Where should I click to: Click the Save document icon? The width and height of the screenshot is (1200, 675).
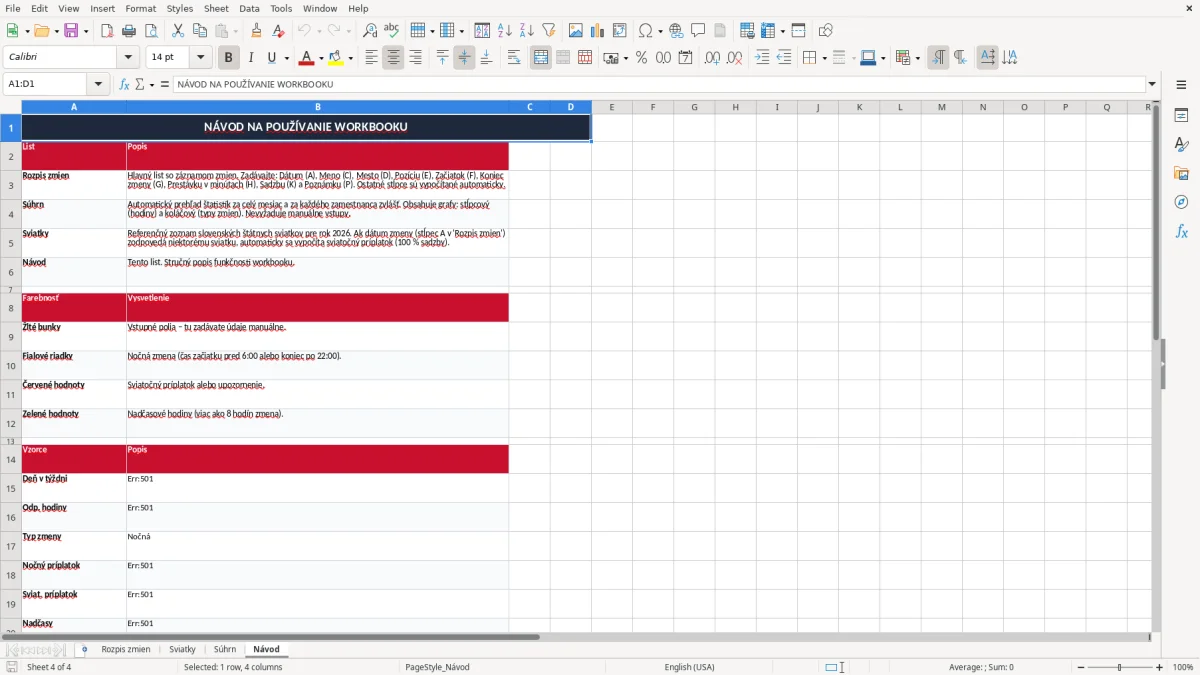[x=71, y=31]
